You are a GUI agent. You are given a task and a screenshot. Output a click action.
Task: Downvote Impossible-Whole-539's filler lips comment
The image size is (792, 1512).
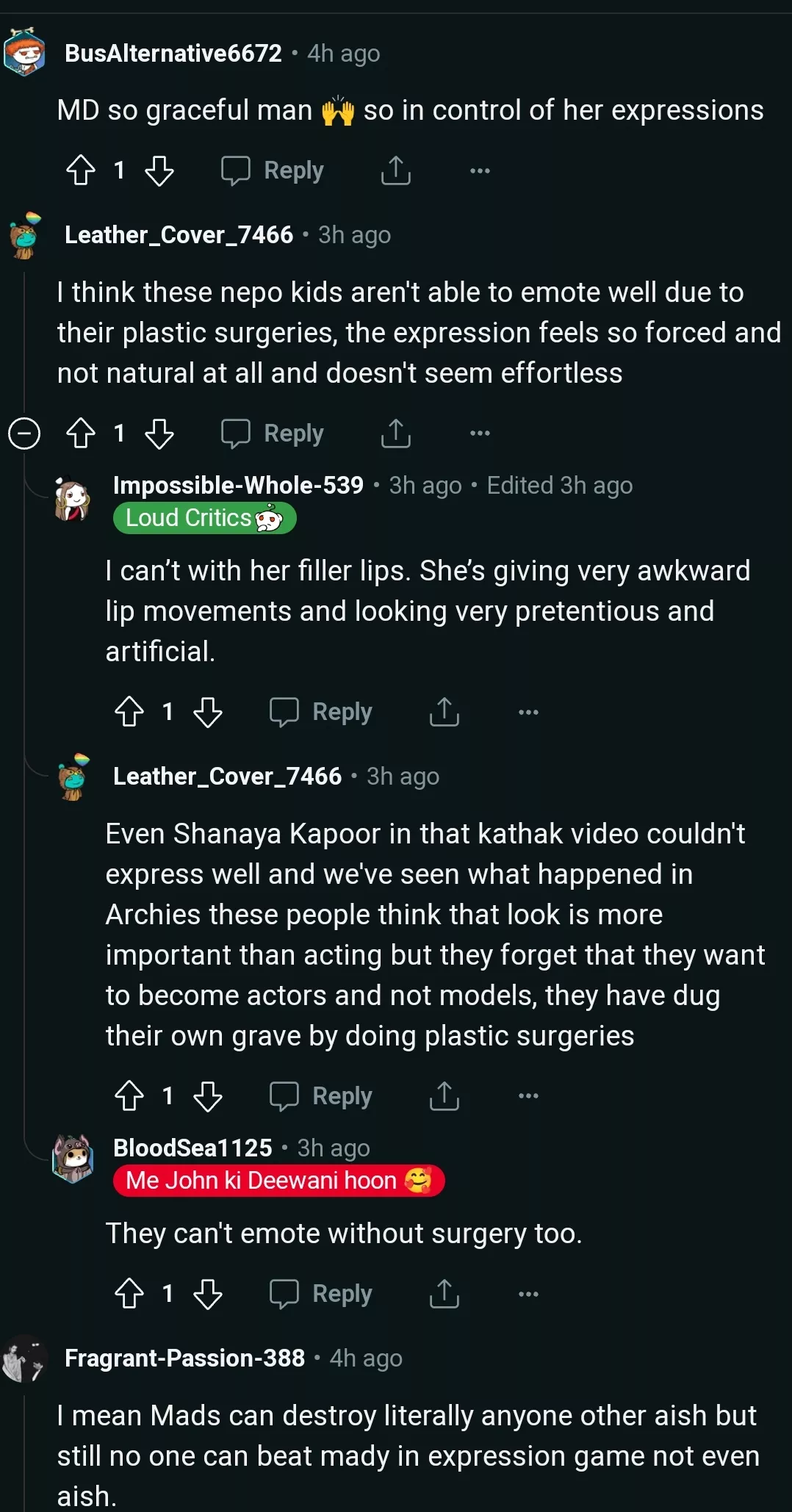207,711
